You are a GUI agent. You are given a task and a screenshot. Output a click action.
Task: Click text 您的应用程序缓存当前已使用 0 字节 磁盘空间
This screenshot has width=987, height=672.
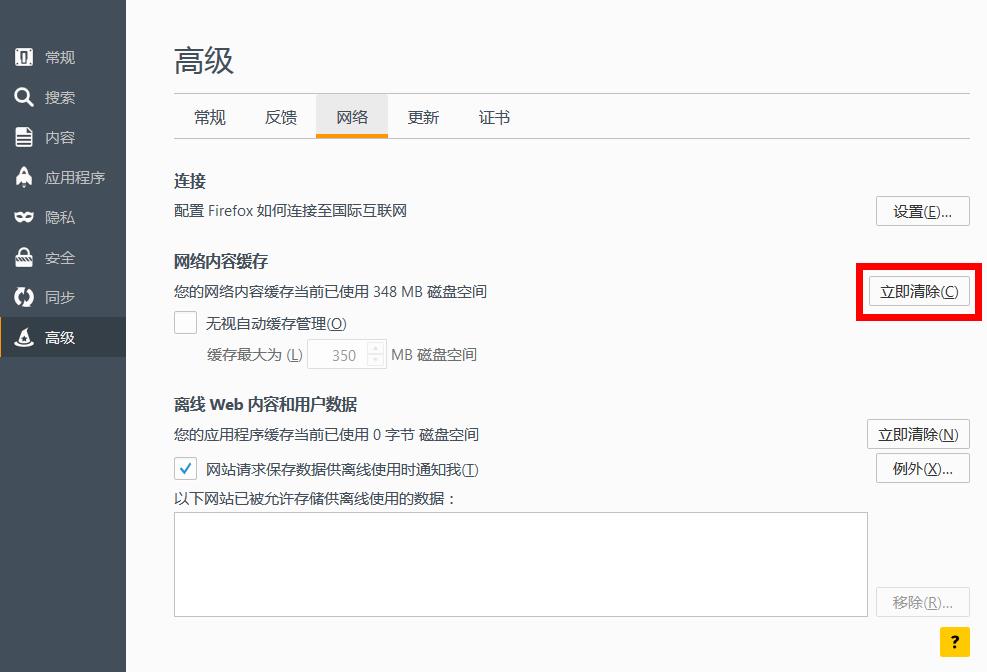click(326, 435)
